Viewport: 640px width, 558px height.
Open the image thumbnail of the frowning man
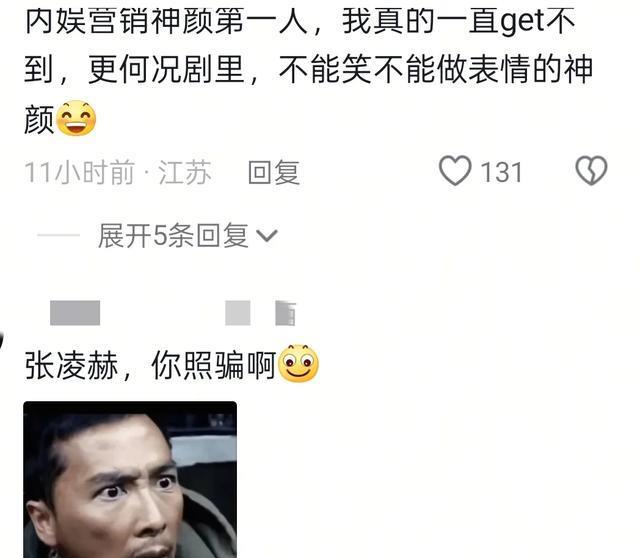[x=130, y=480]
